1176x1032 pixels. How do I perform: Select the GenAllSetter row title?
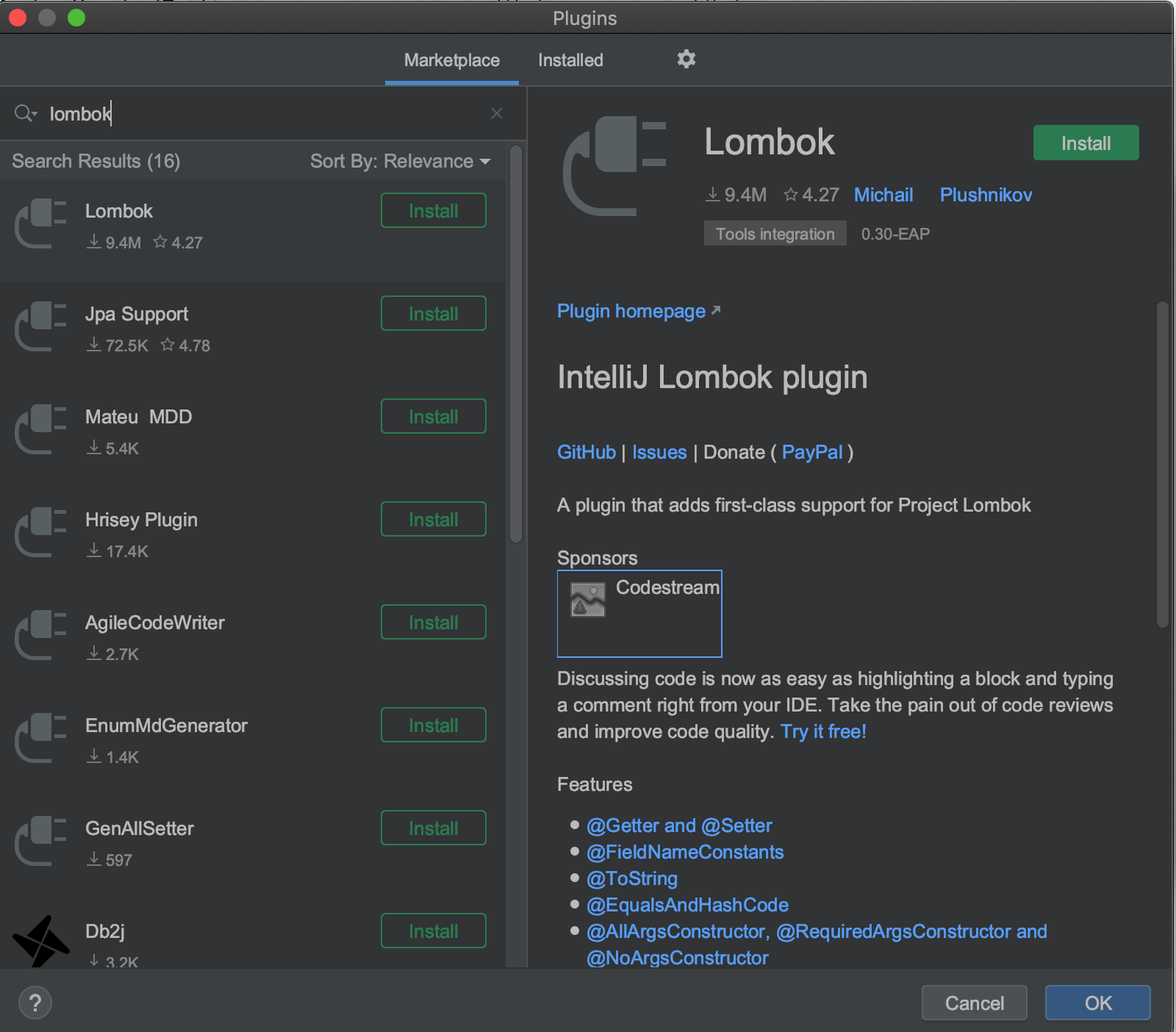coord(139,828)
